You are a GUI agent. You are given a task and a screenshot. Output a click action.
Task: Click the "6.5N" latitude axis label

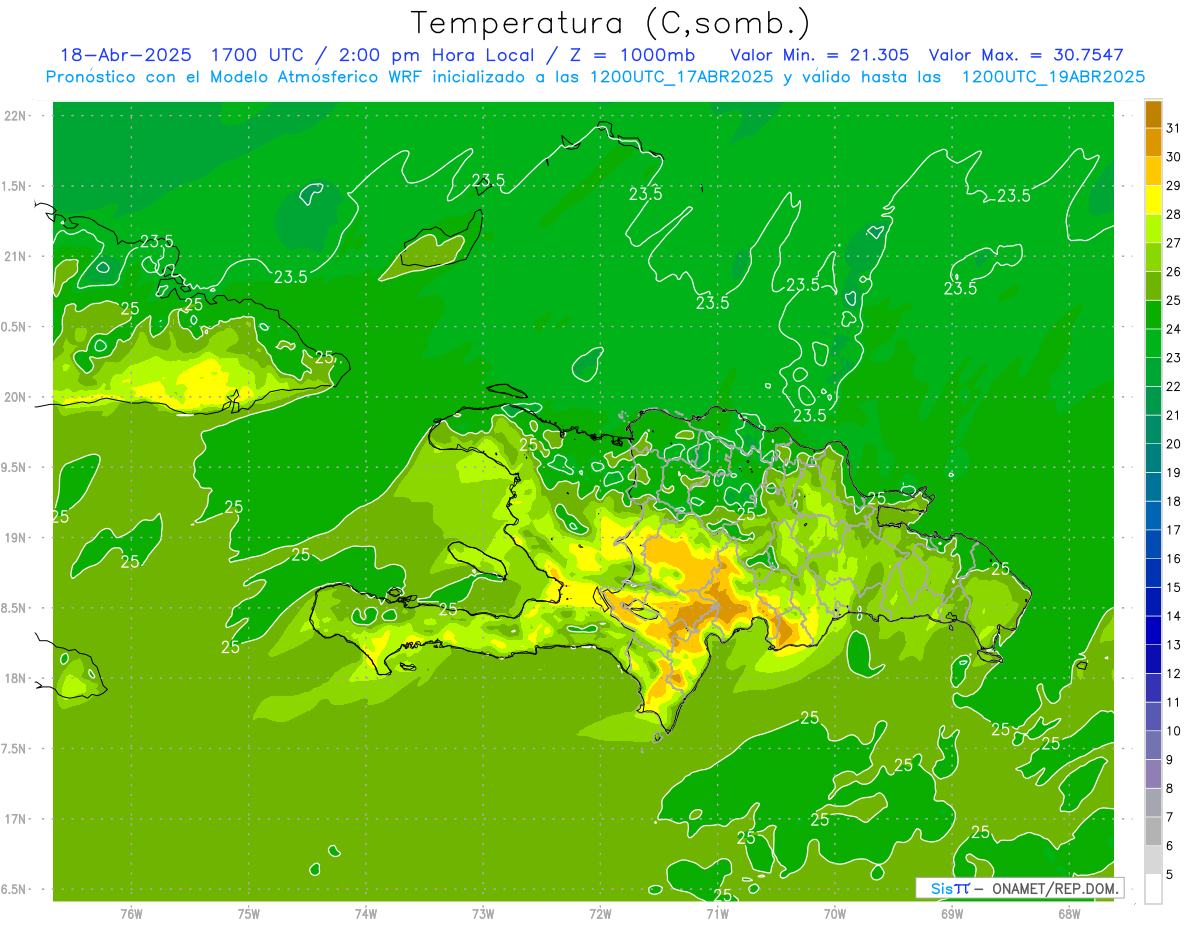[x=14, y=890]
